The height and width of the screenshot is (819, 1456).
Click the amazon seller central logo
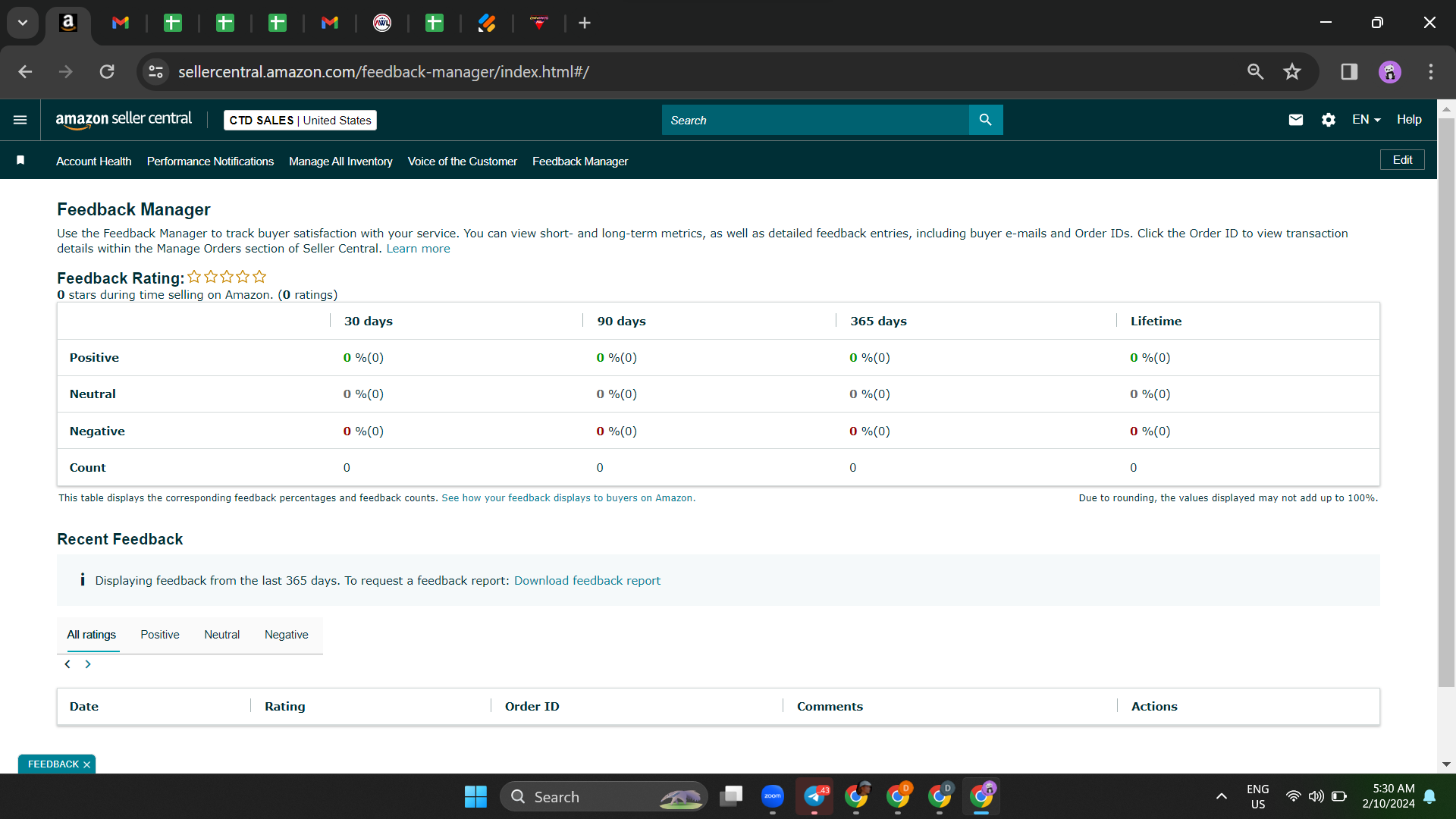[x=124, y=120]
